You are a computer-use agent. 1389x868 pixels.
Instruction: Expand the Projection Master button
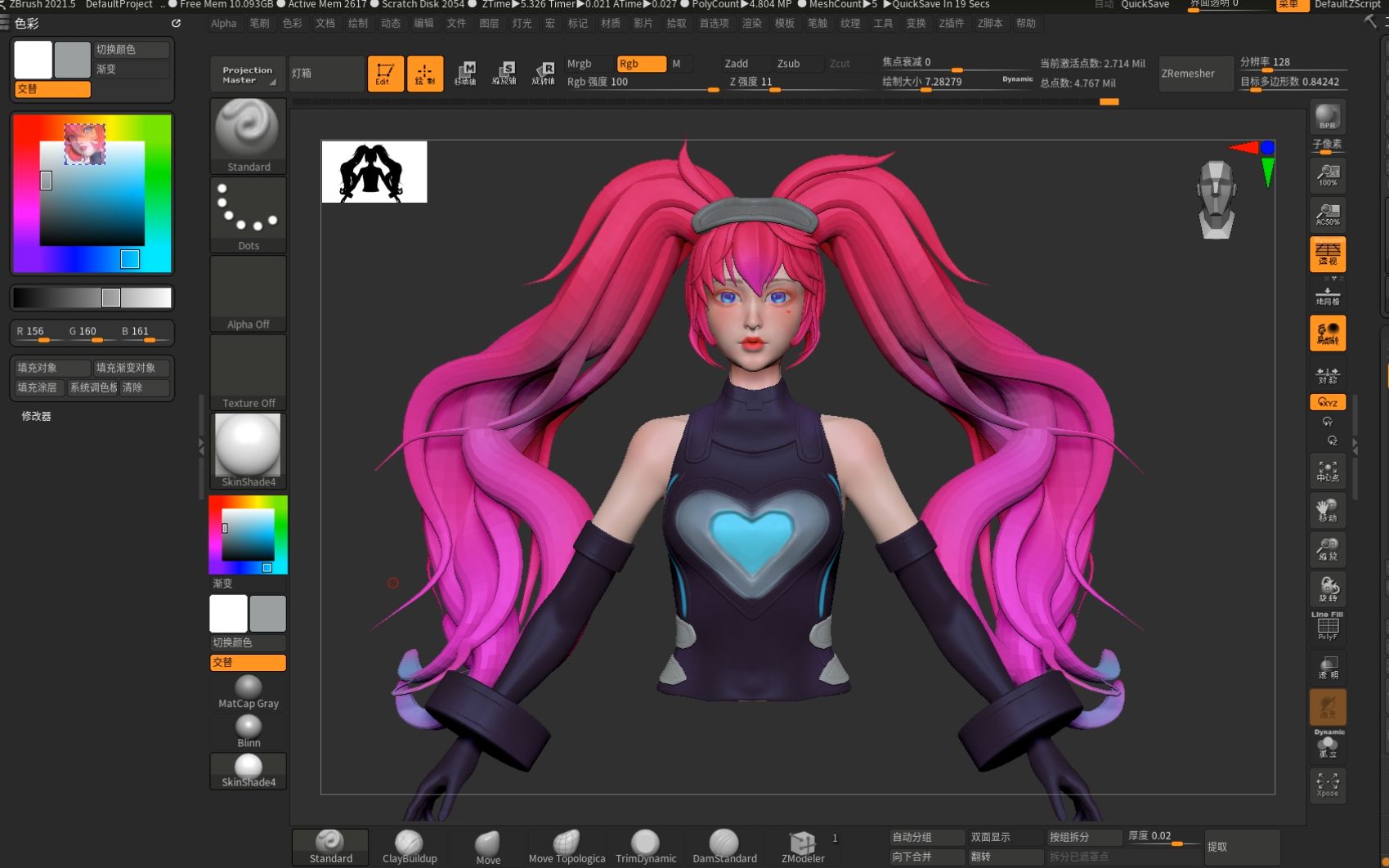(x=248, y=74)
